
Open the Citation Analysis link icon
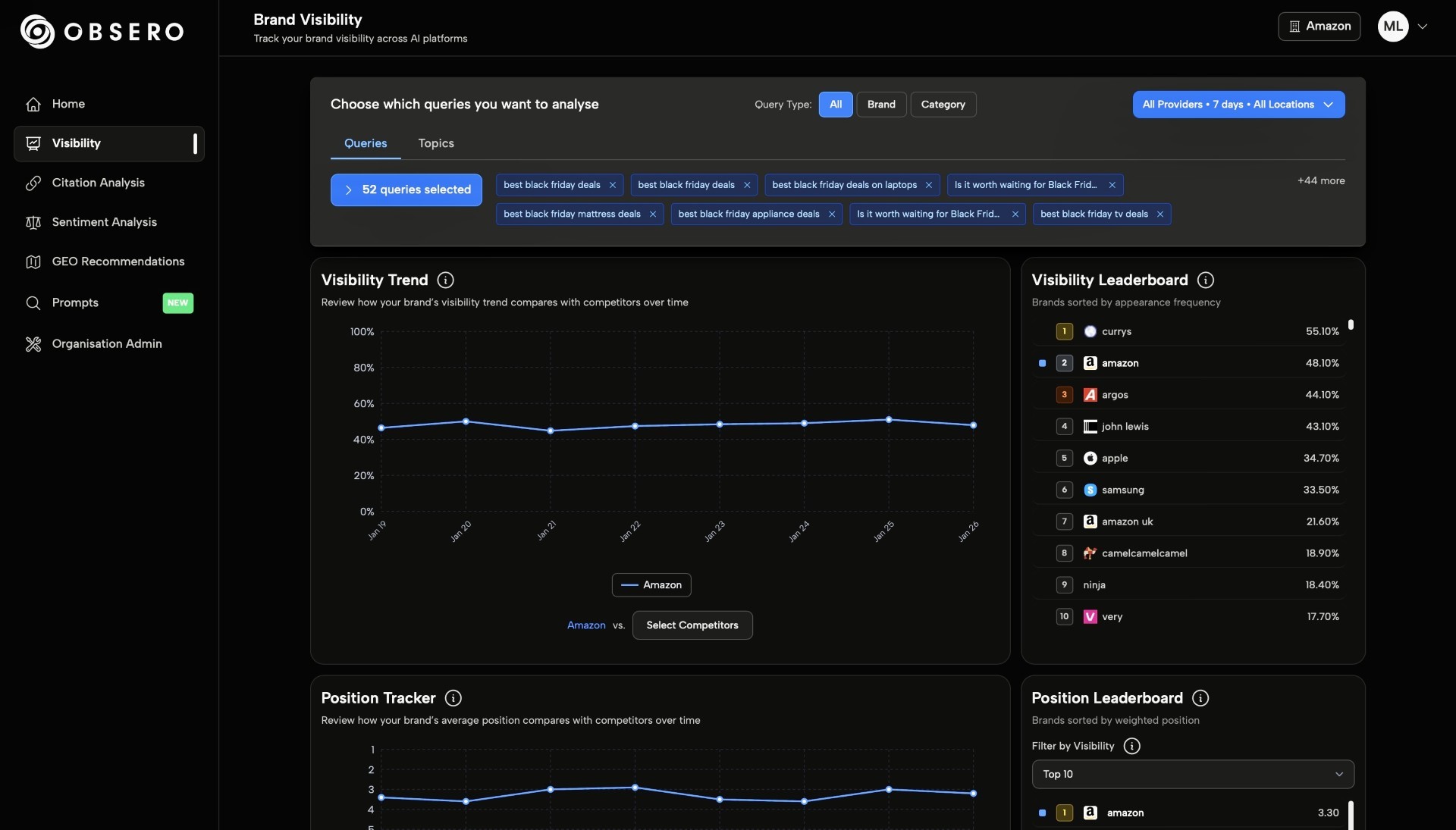(x=33, y=183)
